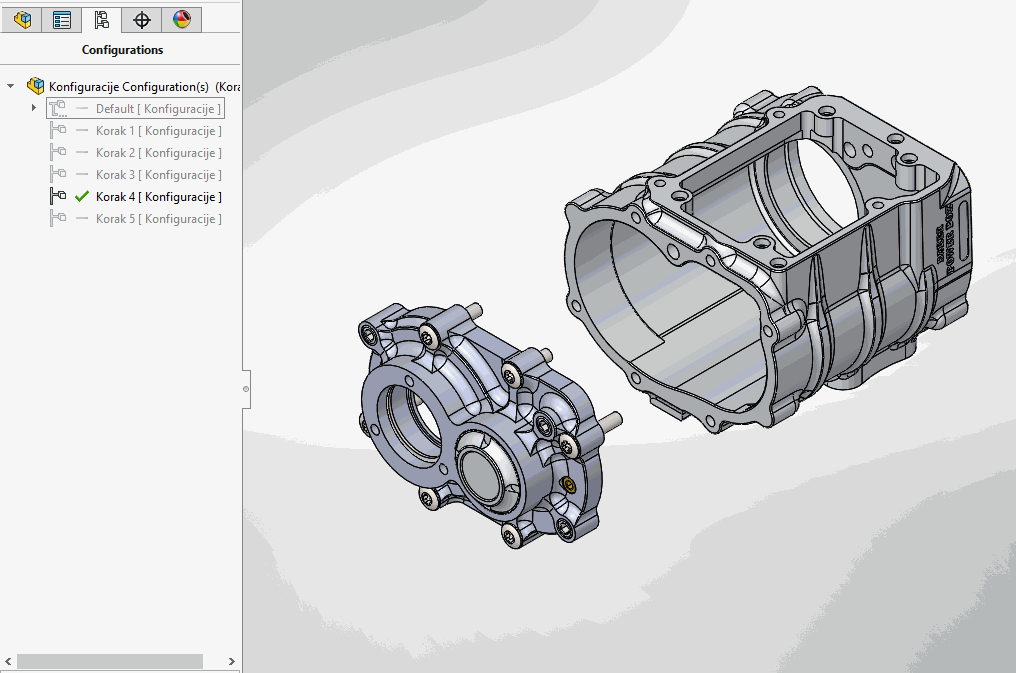This screenshot has height=673, width=1016.
Task: Select Korak 2 configuration
Action: 158,153
